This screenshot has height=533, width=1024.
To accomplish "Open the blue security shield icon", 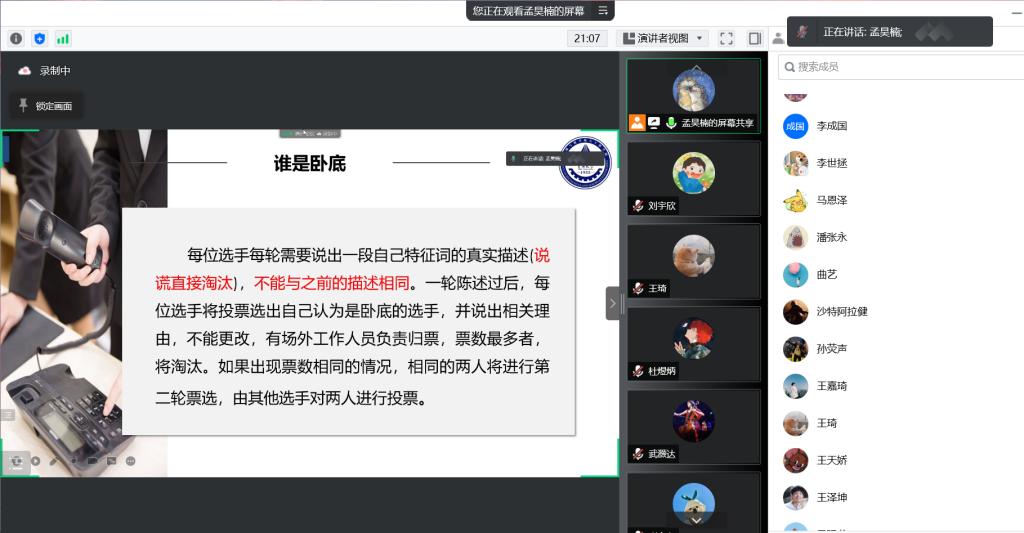I will [40, 38].
